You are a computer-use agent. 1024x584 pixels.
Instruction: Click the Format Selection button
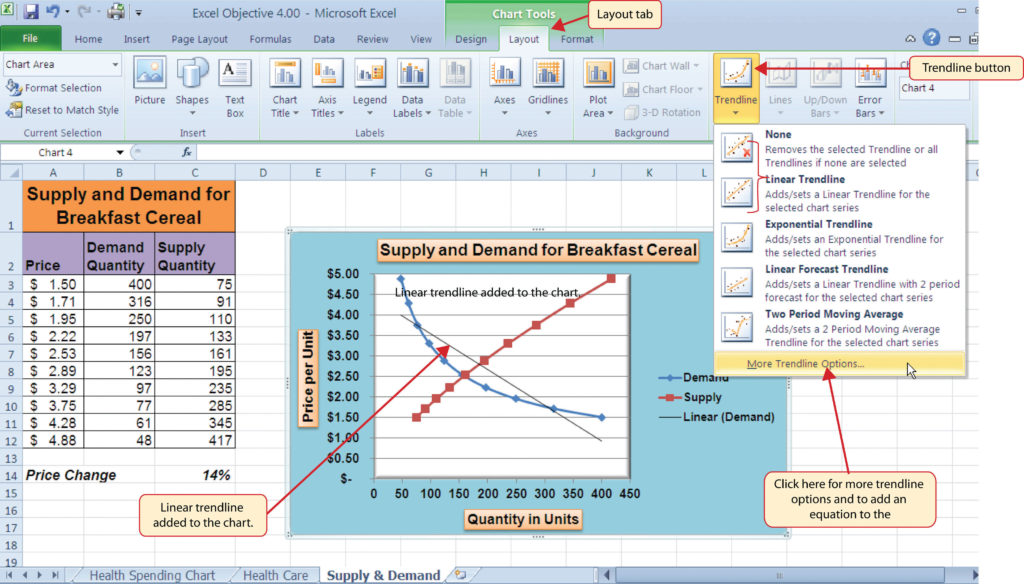(x=63, y=87)
